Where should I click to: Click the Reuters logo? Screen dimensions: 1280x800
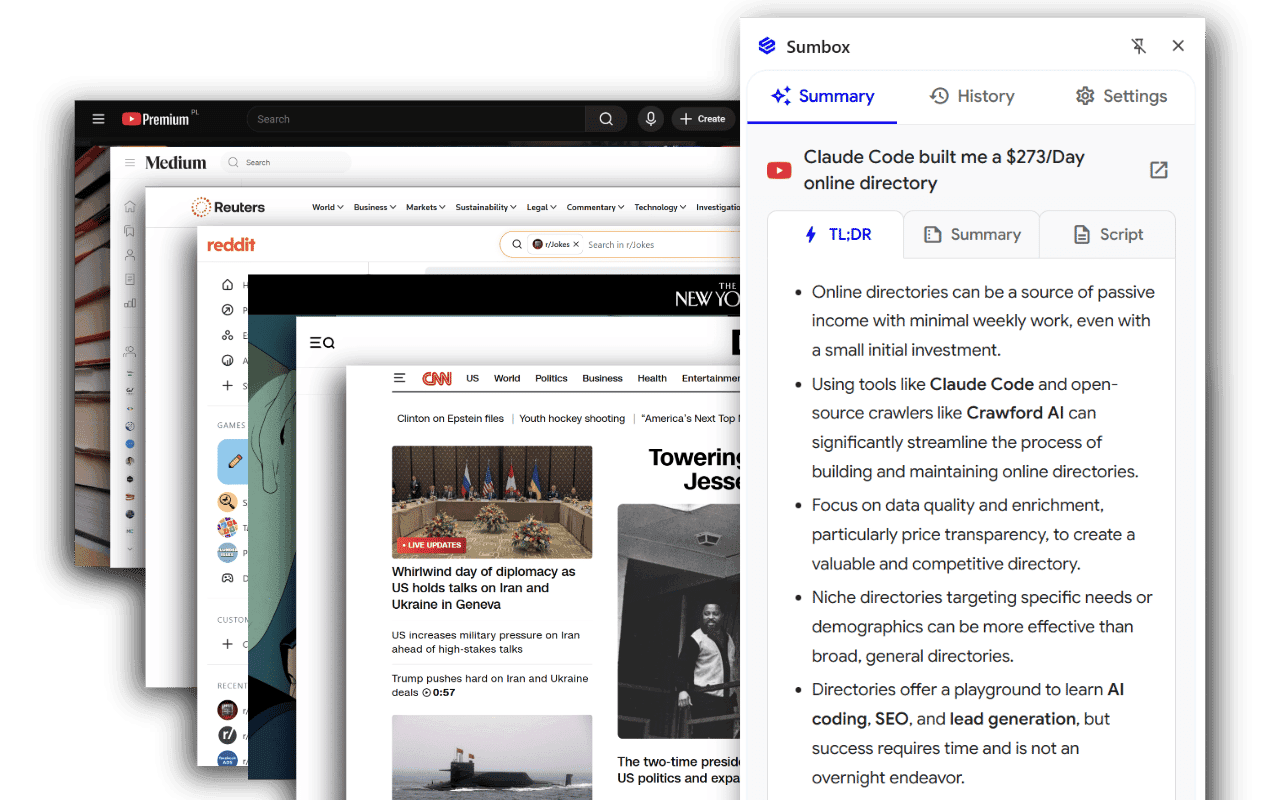click(228, 207)
